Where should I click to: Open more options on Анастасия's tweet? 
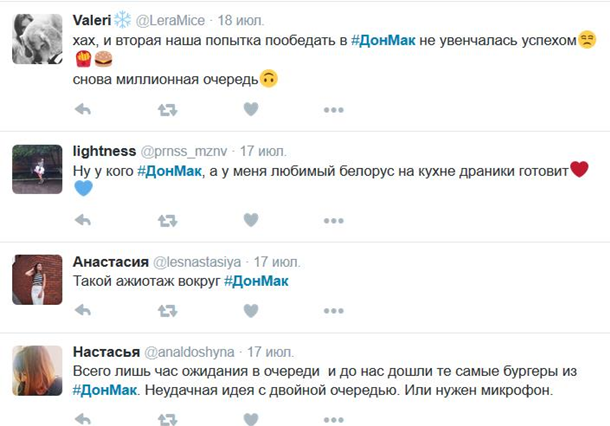pyautogui.click(x=334, y=310)
